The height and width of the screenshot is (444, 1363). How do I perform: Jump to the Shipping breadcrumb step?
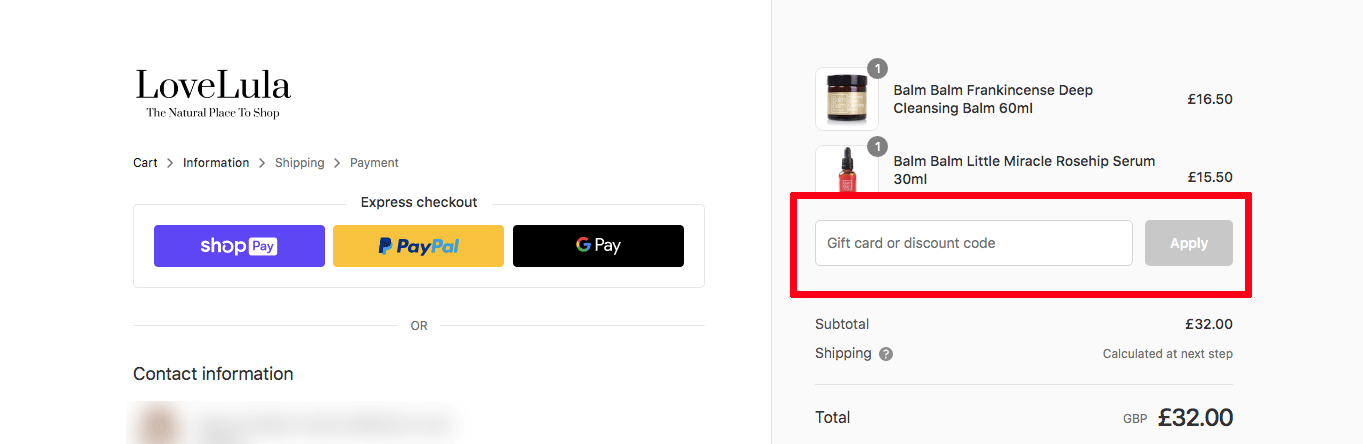[300, 163]
